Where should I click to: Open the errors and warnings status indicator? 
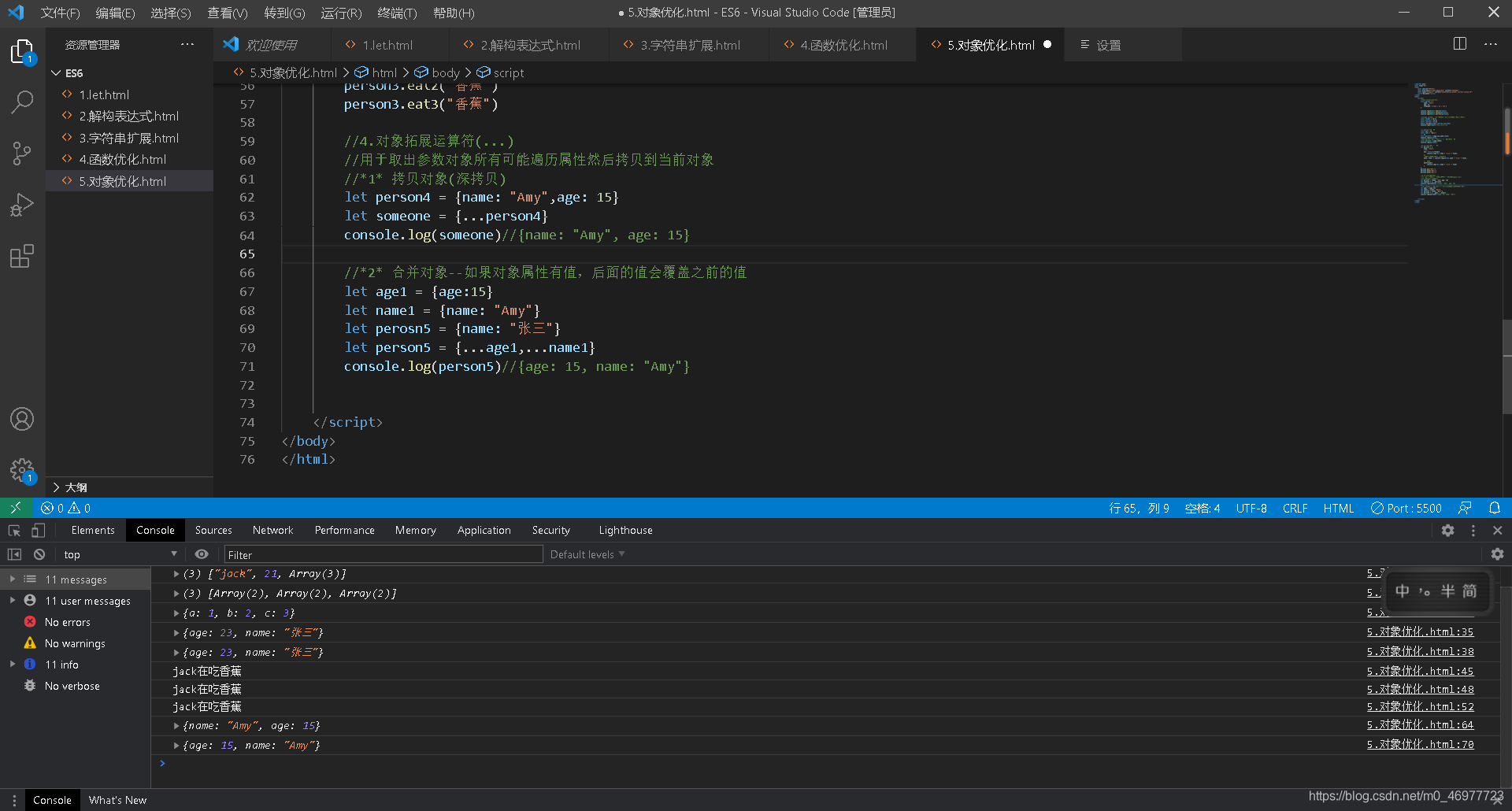coord(66,508)
